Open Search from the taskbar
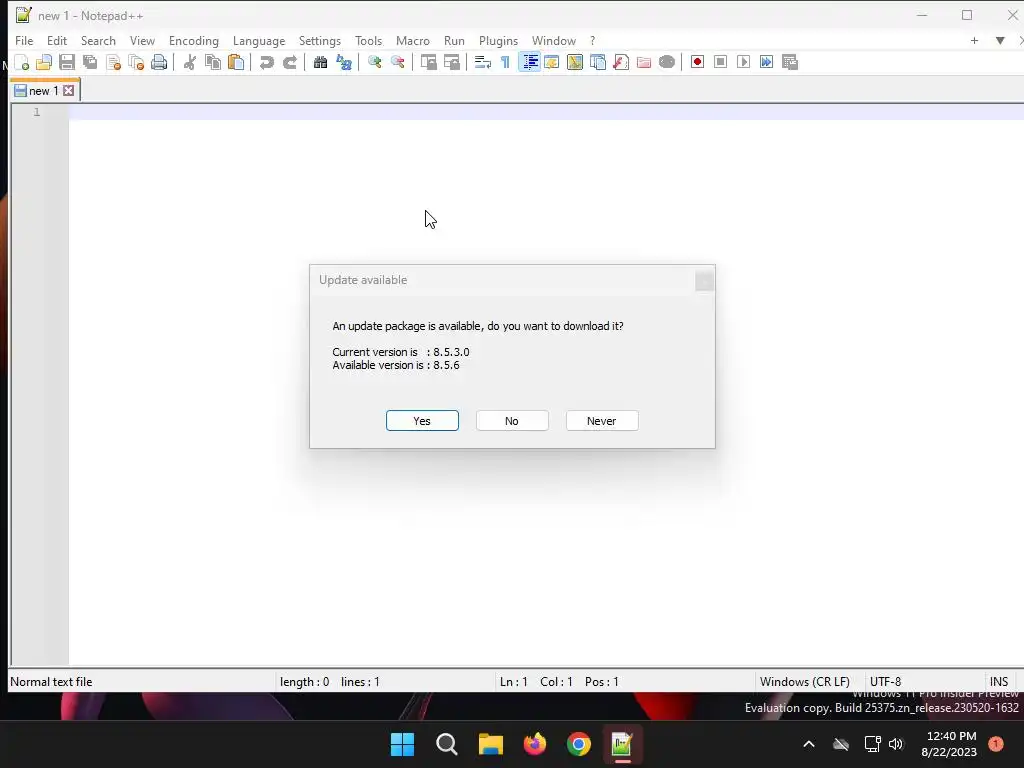This screenshot has width=1024, height=768. click(447, 744)
